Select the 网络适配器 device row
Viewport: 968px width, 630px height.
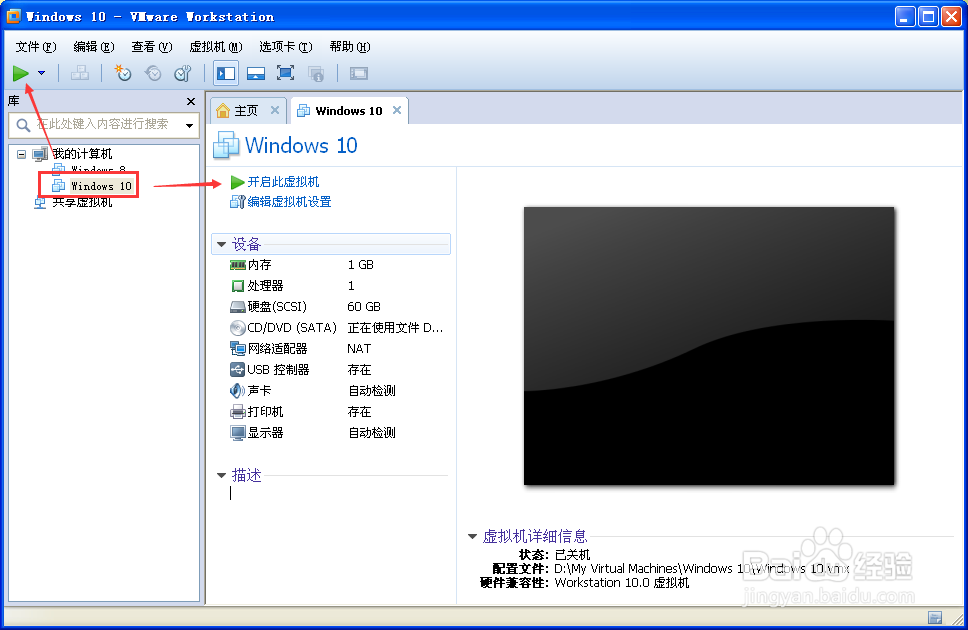[x=338, y=349]
